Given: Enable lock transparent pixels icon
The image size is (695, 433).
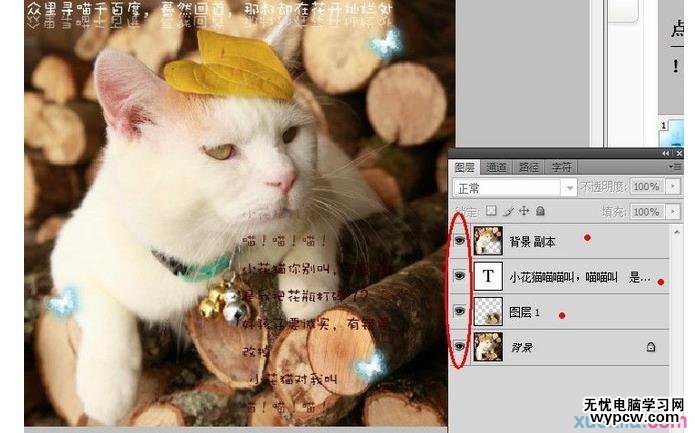Looking at the screenshot, I should [491, 211].
